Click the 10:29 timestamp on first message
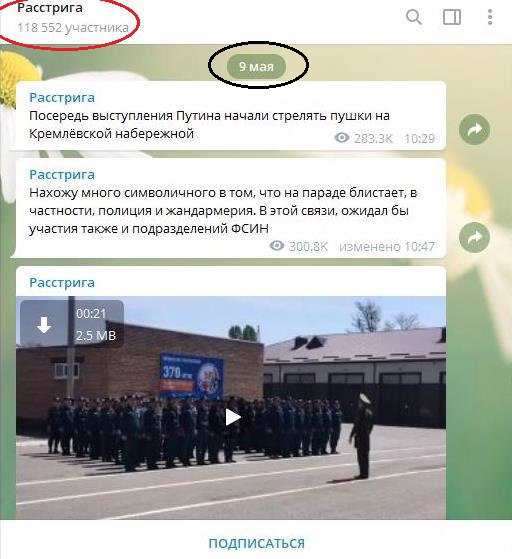The height and width of the screenshot is (559, 512). [x=420, y=138]
